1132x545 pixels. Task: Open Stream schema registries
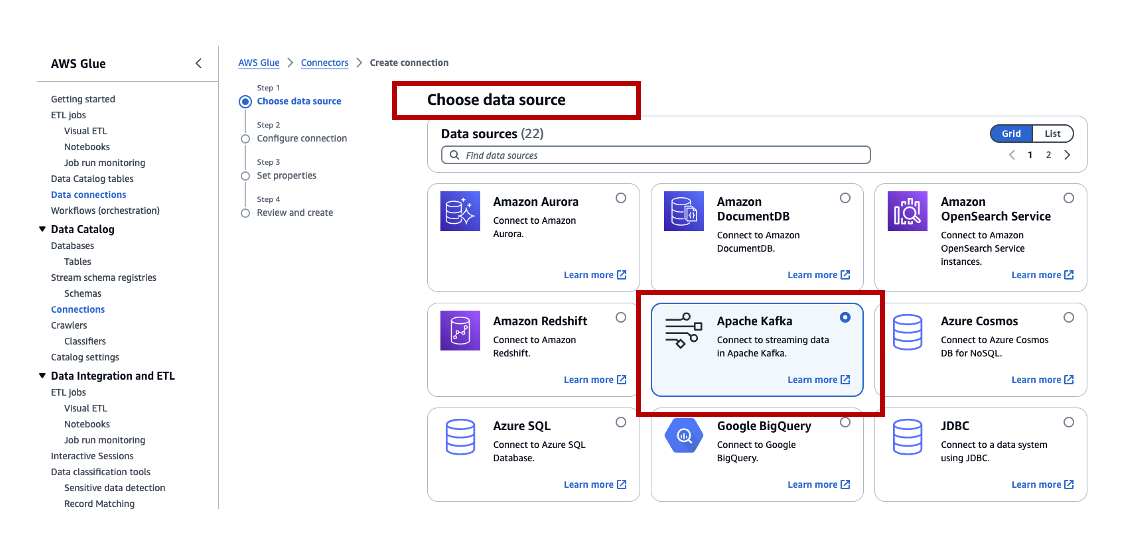(x=103, y=277)
